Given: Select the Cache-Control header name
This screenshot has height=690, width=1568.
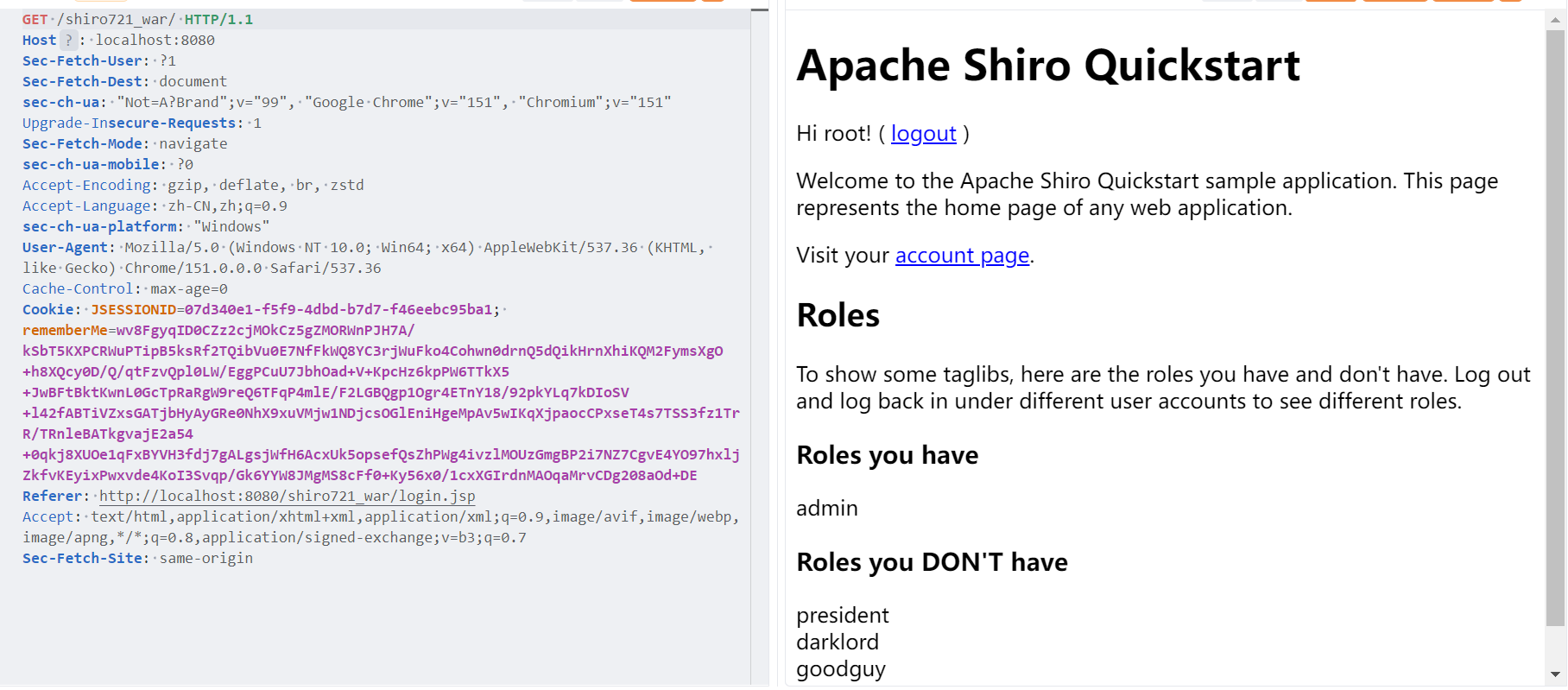Looking at the screenshot, I should pos(78,289).
